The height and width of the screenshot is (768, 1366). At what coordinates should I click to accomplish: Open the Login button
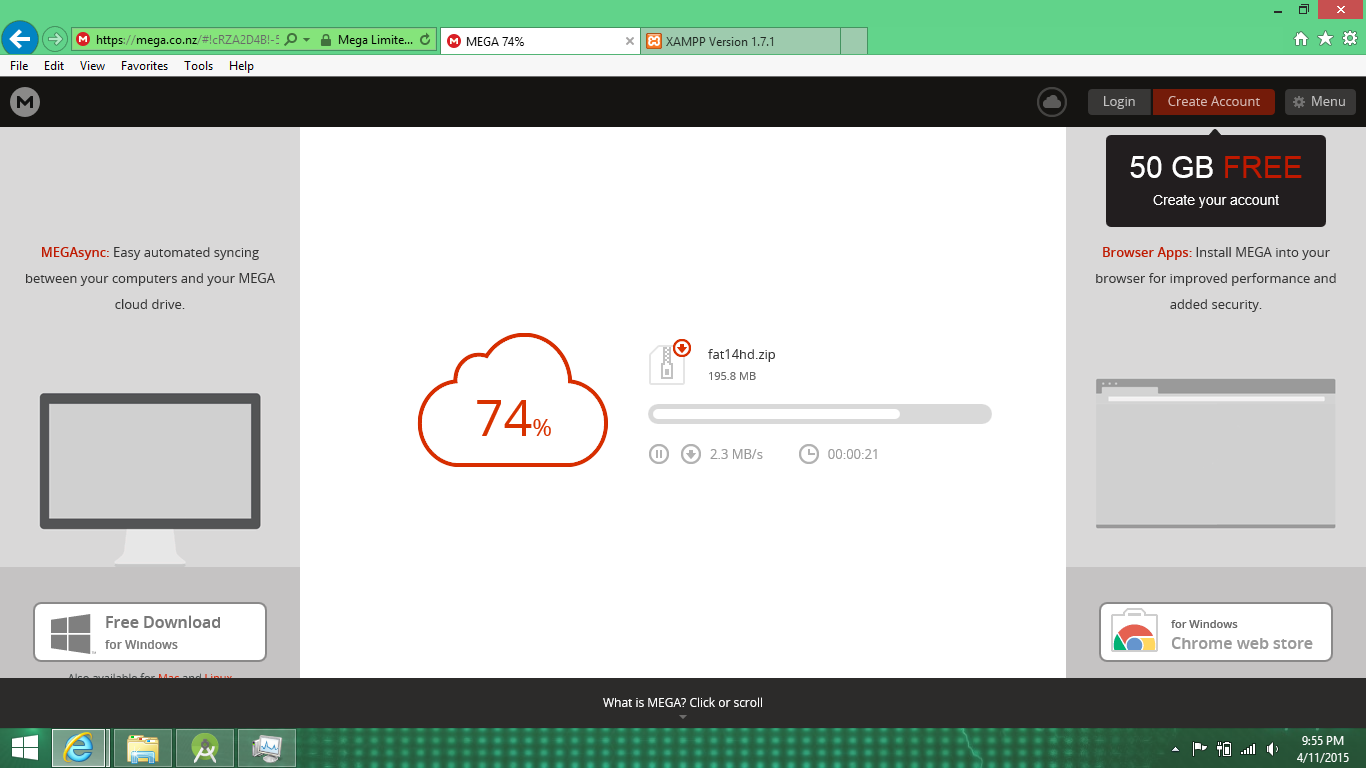click(x=1119, y=101)
